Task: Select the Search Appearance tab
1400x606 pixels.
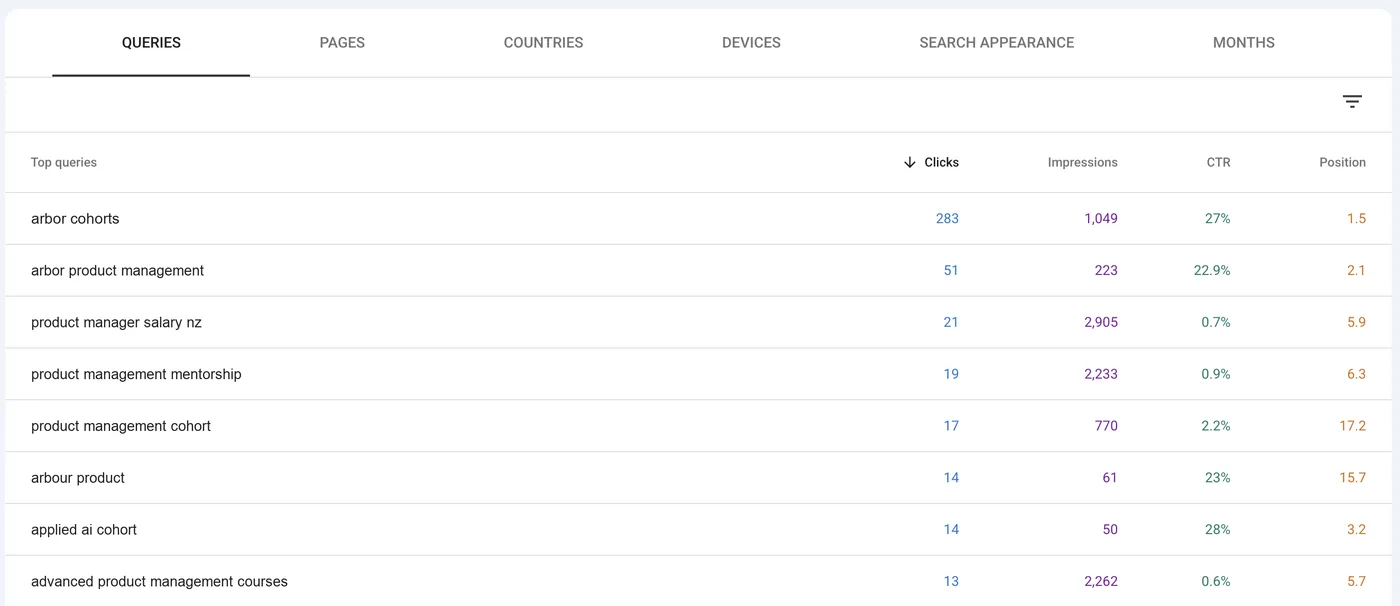Action: (x=997, y=43)
